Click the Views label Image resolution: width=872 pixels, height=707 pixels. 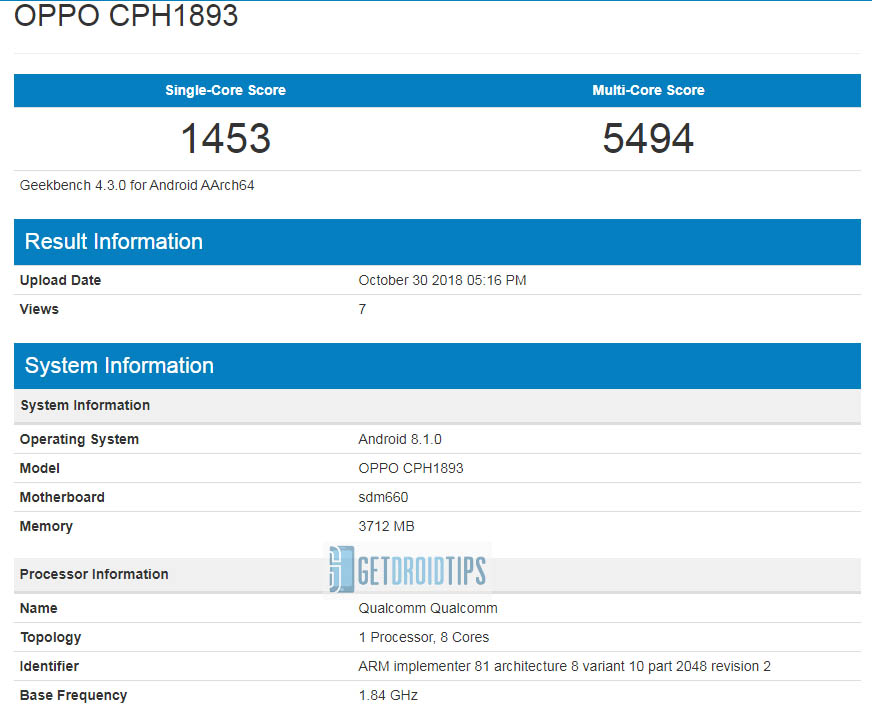click(x=39, y=309)
